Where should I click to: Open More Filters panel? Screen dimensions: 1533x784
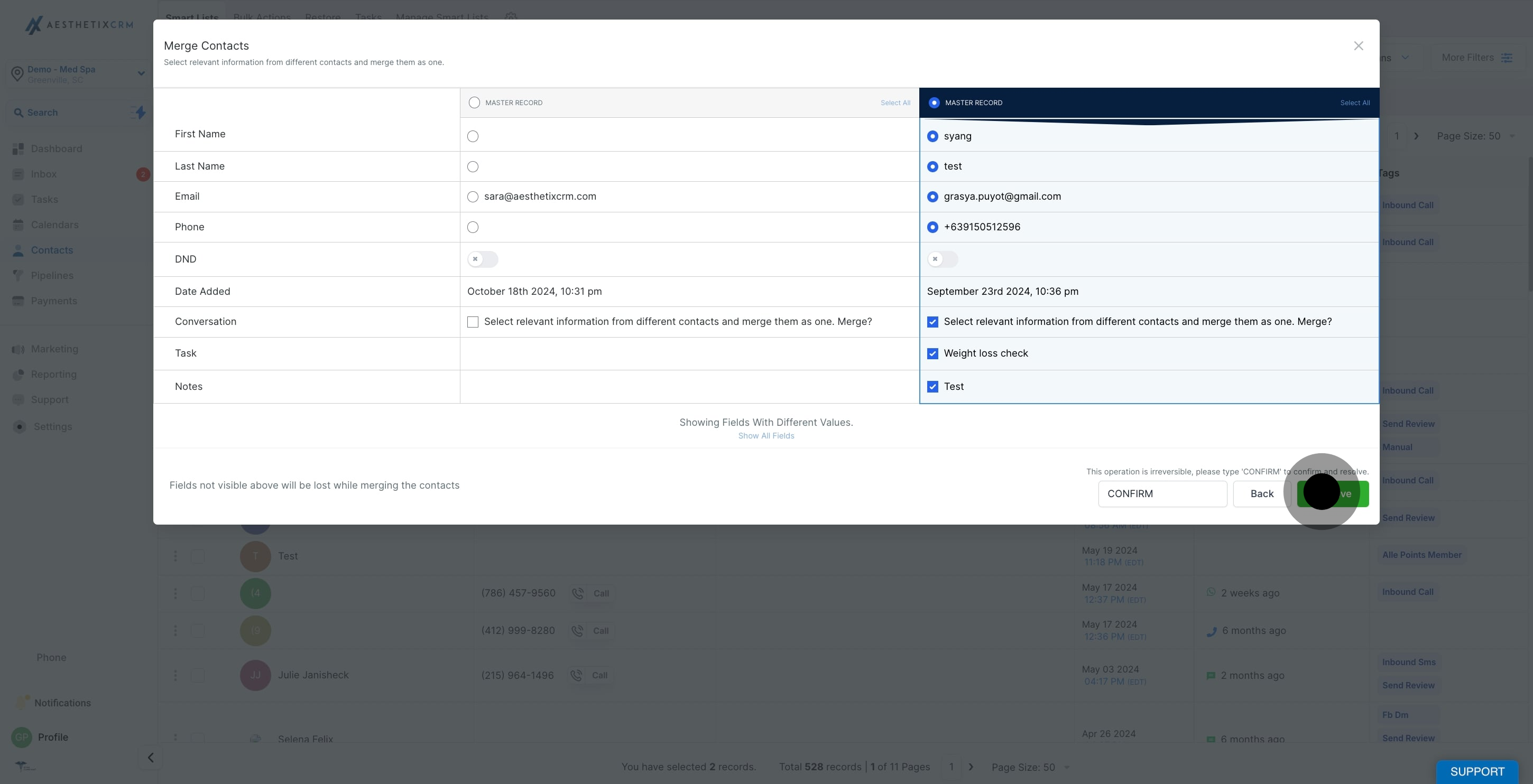point(1476,58)
